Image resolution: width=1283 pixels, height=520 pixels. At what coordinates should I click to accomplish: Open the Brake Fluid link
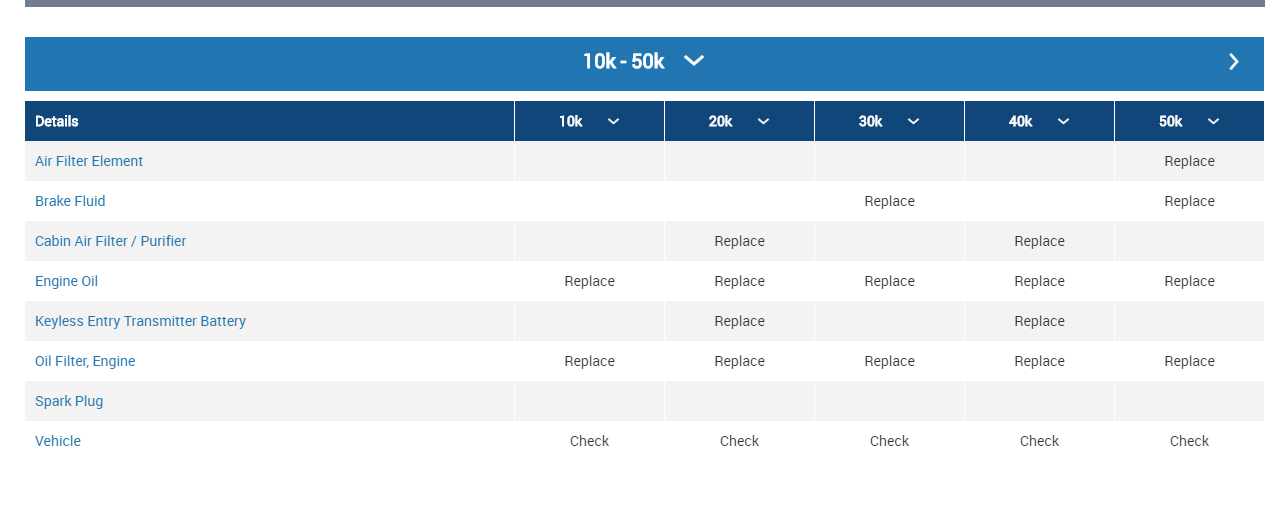coord(70,201)
